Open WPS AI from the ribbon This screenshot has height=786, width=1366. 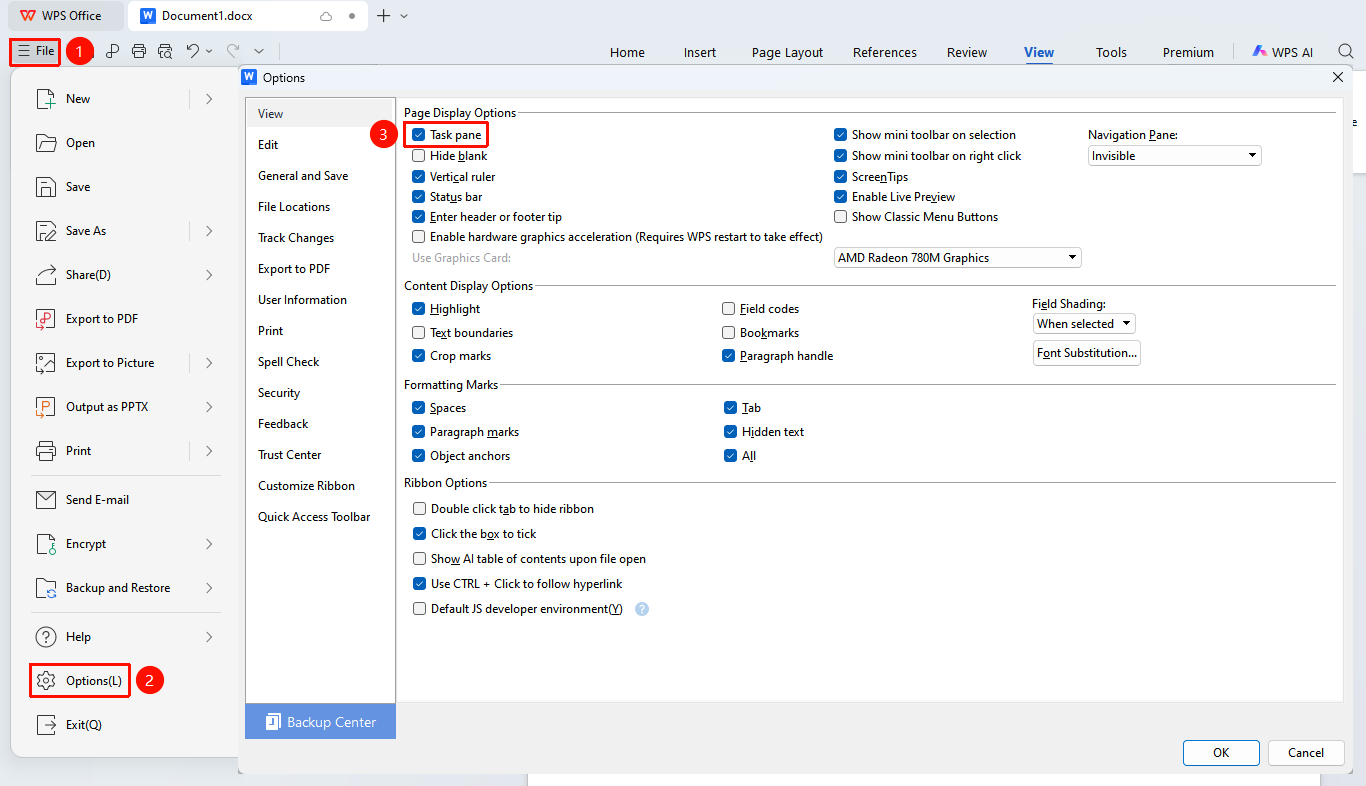click(1282, 52)
